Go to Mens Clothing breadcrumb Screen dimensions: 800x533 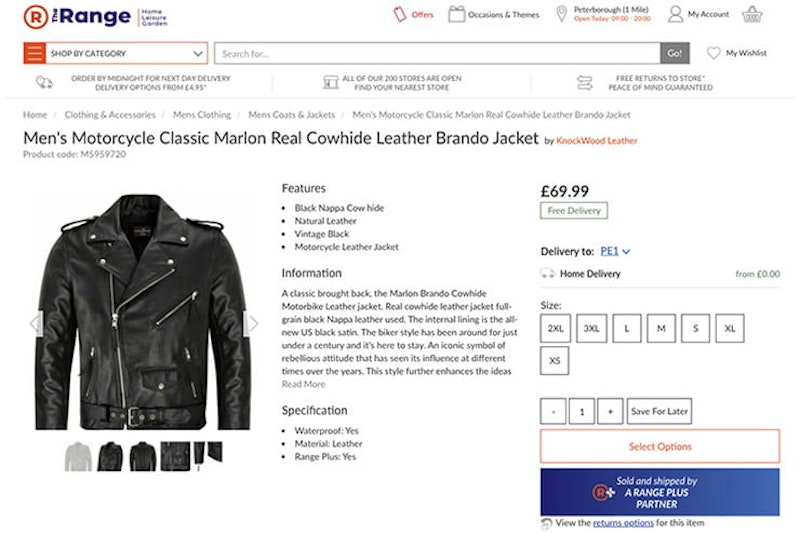pos(201,115)
